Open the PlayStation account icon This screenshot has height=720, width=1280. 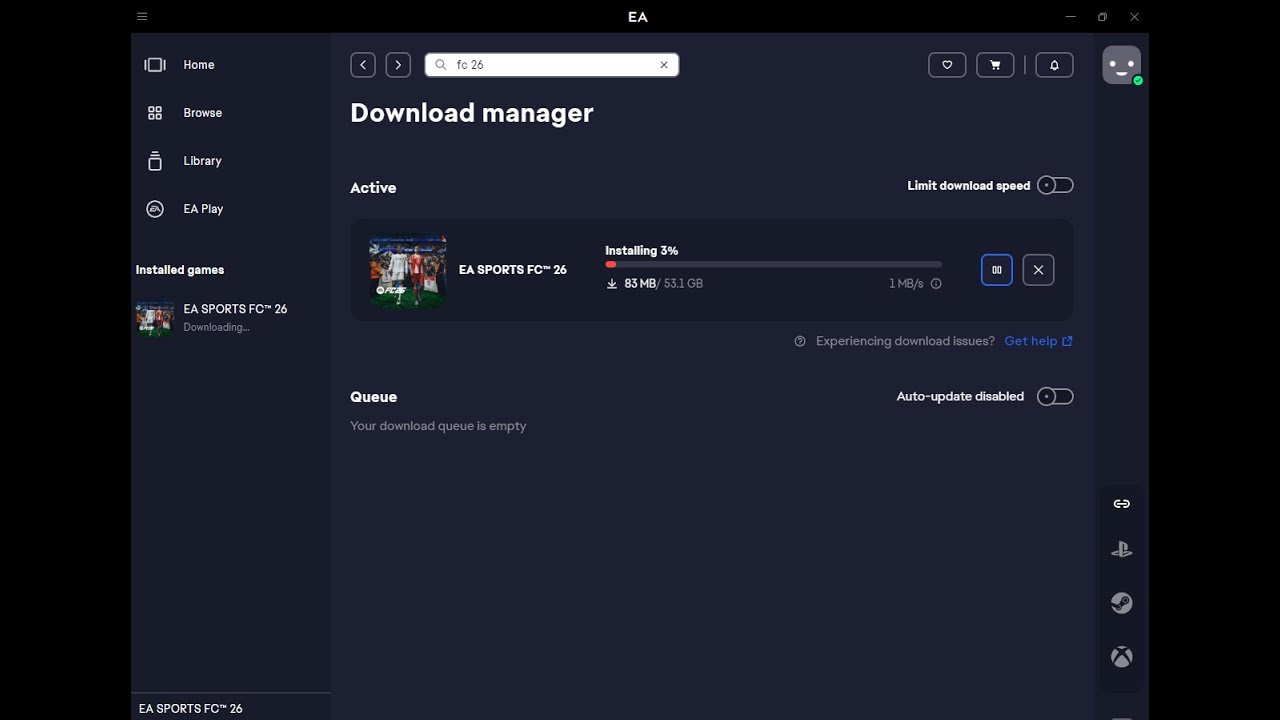[x=1122, y=549]
